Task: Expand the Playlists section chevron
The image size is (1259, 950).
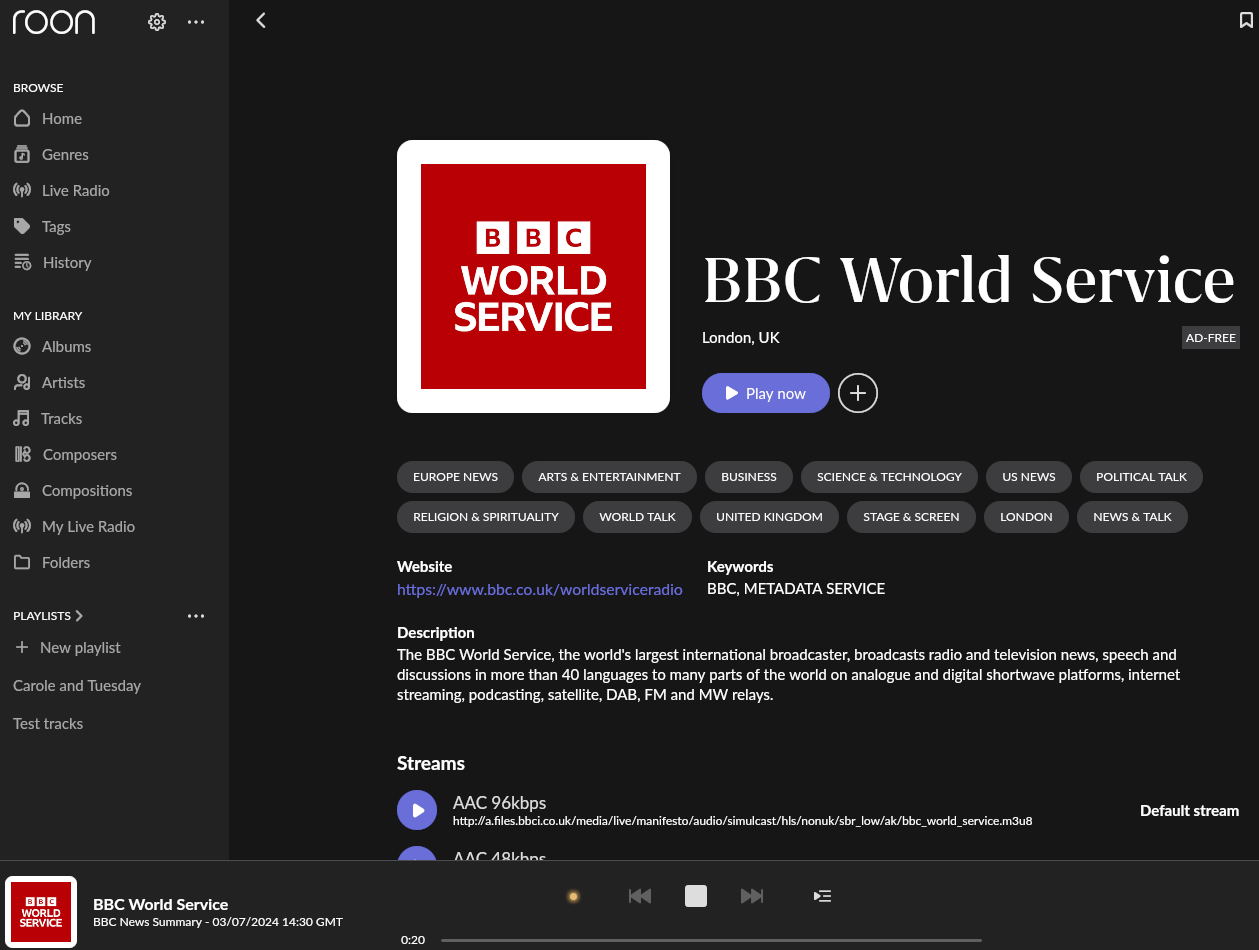Action: (79, 616)
